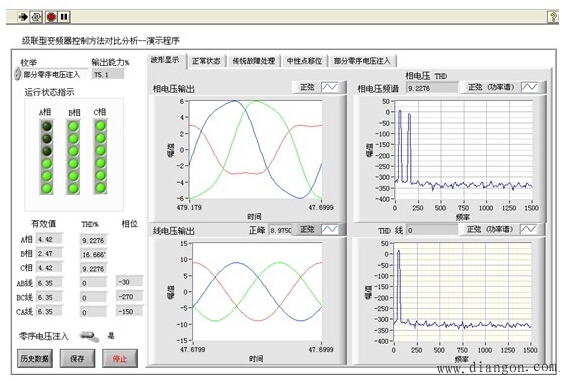This screenshot has width=562, height=381.
Task: Click the 正弦 legend label of 相电压输出
Action: pos(307,87)
